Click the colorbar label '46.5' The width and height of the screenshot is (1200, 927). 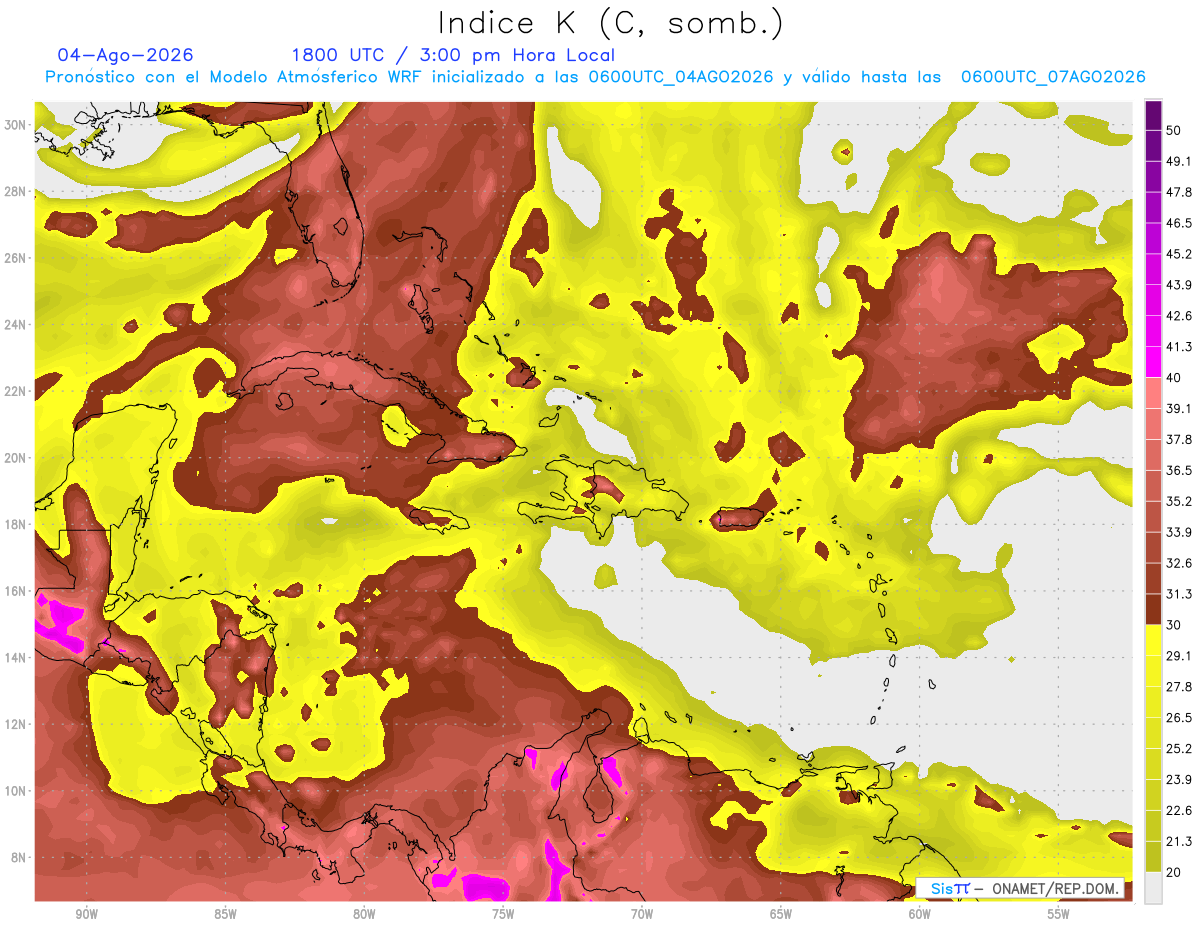[1179, 223]
